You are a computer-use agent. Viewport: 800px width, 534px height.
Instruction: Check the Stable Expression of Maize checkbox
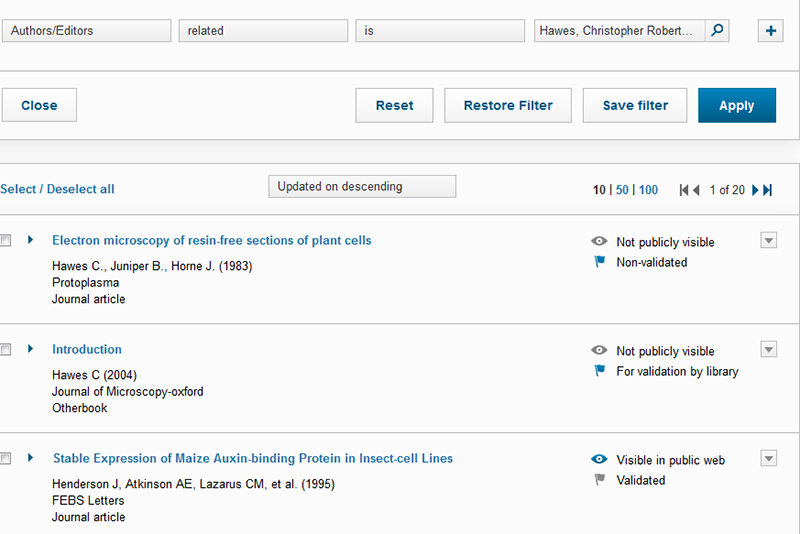pyautogui.click(x=6, y=459)
